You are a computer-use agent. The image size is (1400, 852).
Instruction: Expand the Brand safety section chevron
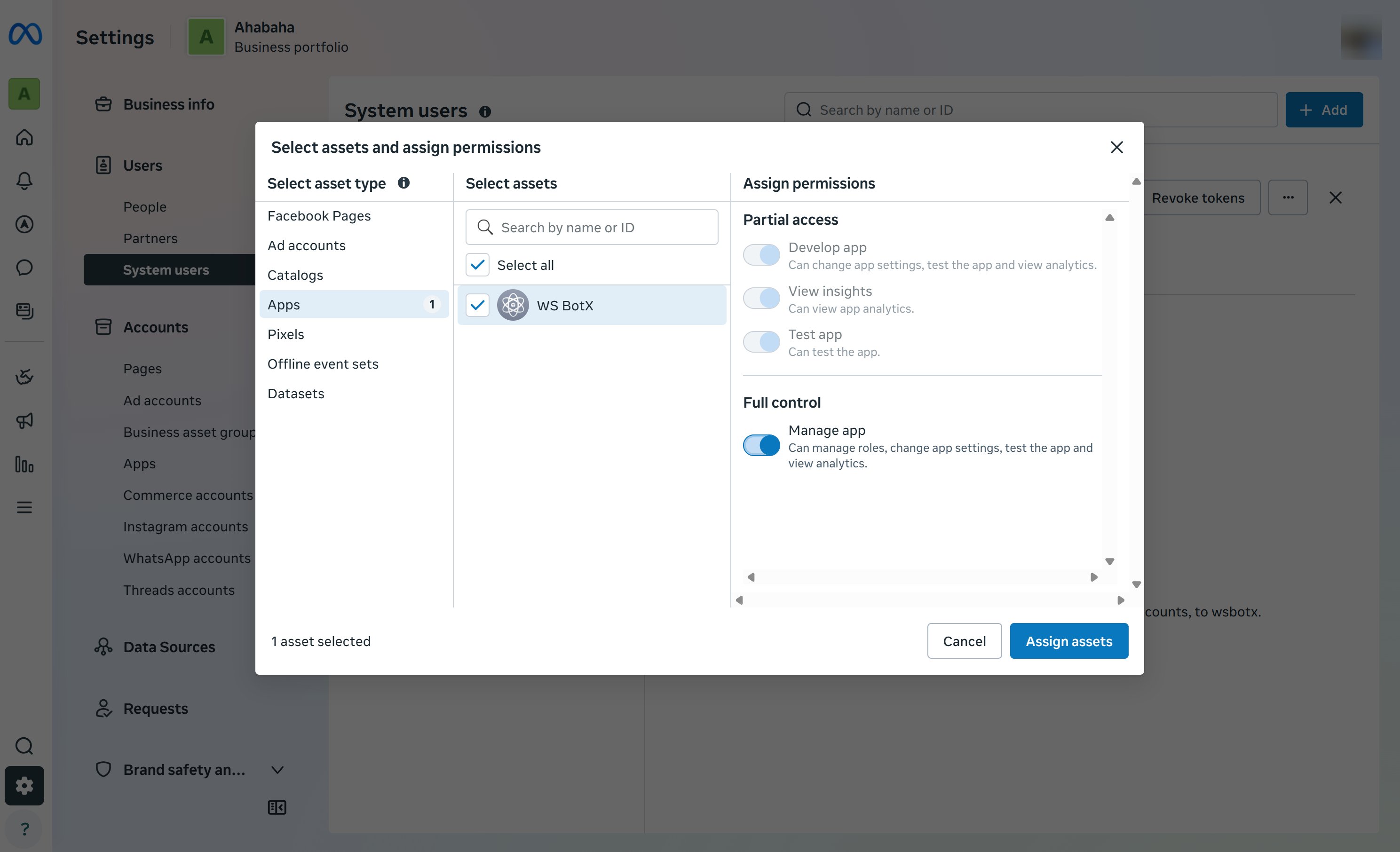[x=277, y=770]
